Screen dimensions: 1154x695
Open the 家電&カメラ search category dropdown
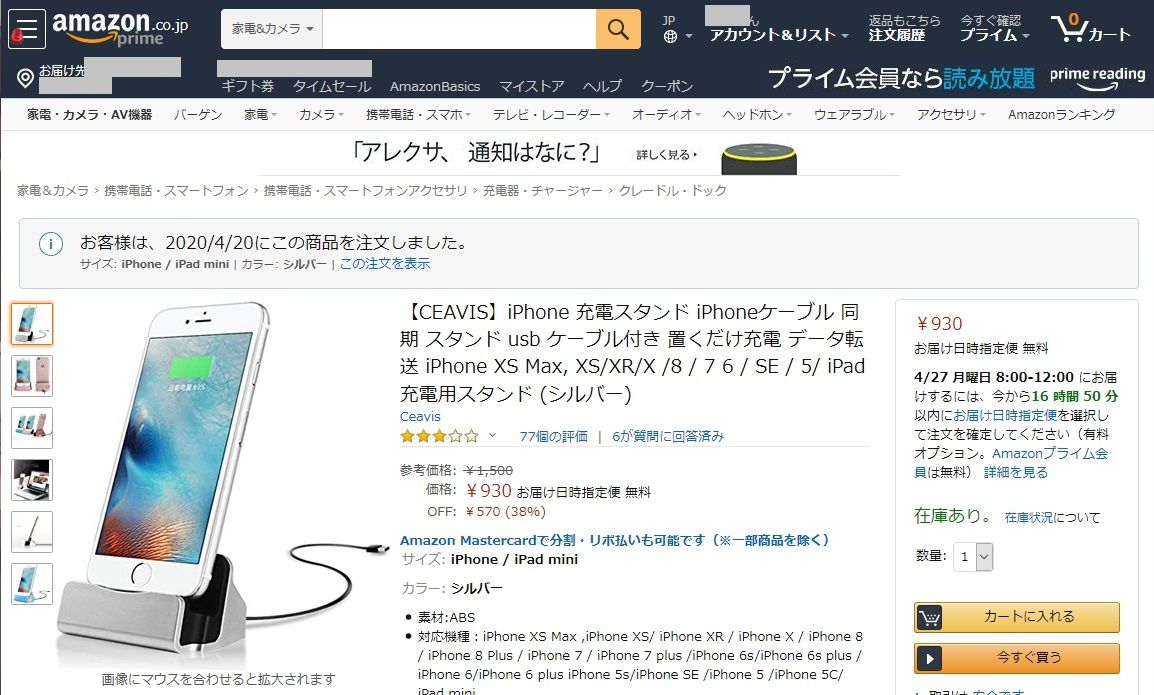point(272,29)
